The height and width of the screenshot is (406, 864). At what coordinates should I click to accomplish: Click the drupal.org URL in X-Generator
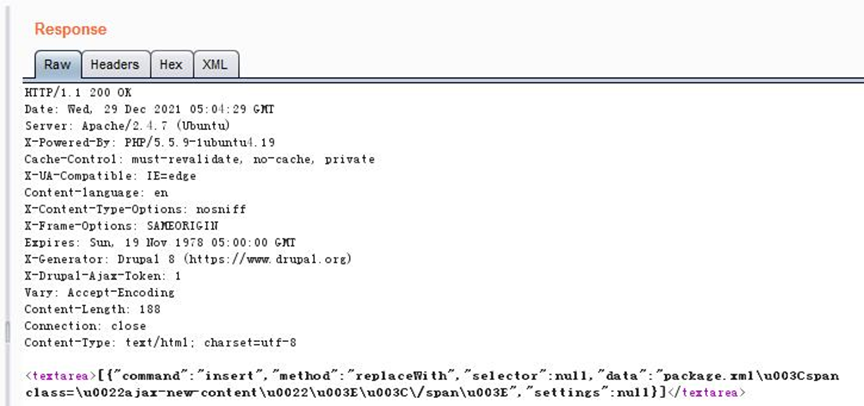(x=268, y=259)
